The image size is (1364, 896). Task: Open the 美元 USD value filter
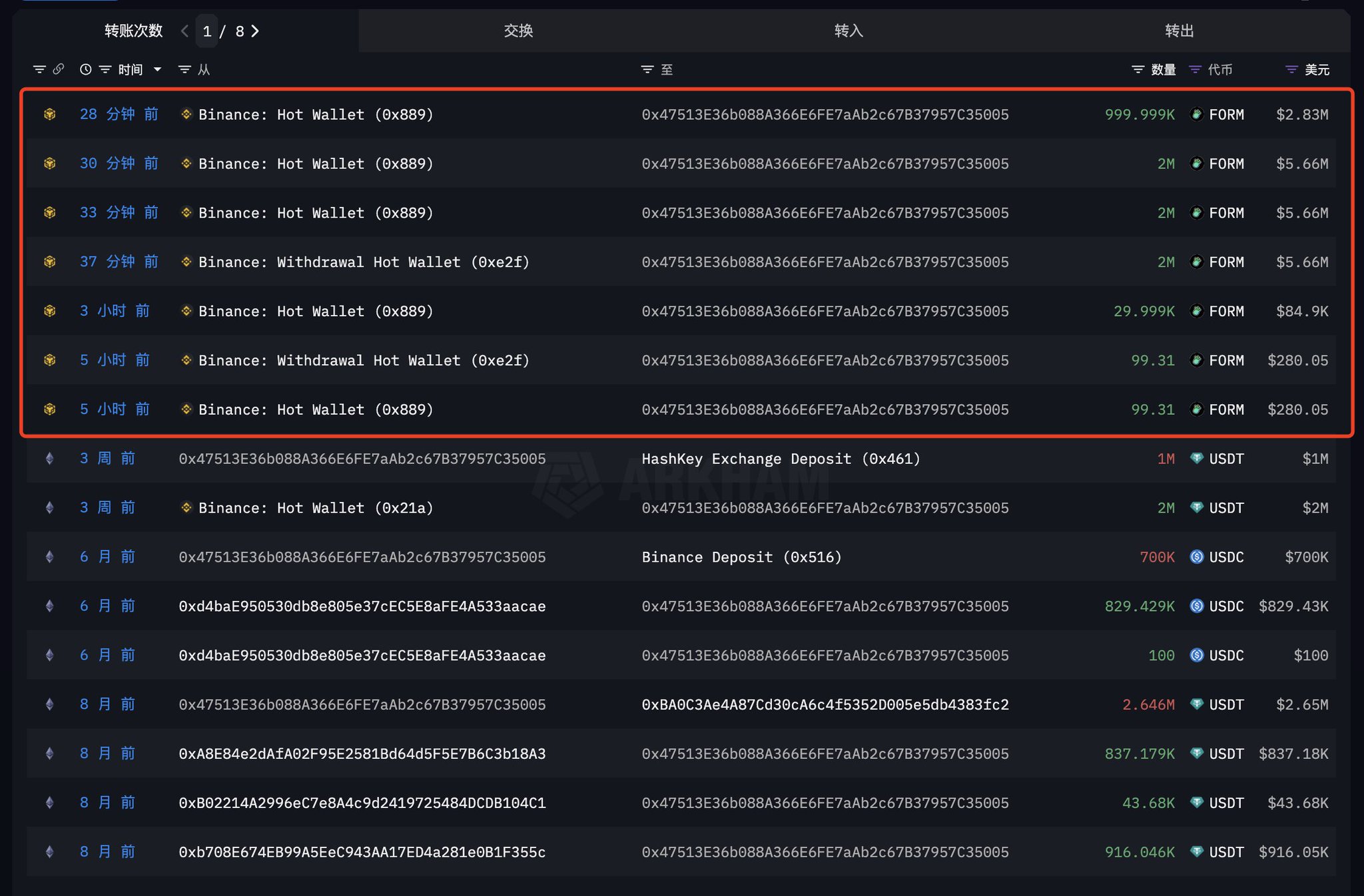(x=1291, y=69)
